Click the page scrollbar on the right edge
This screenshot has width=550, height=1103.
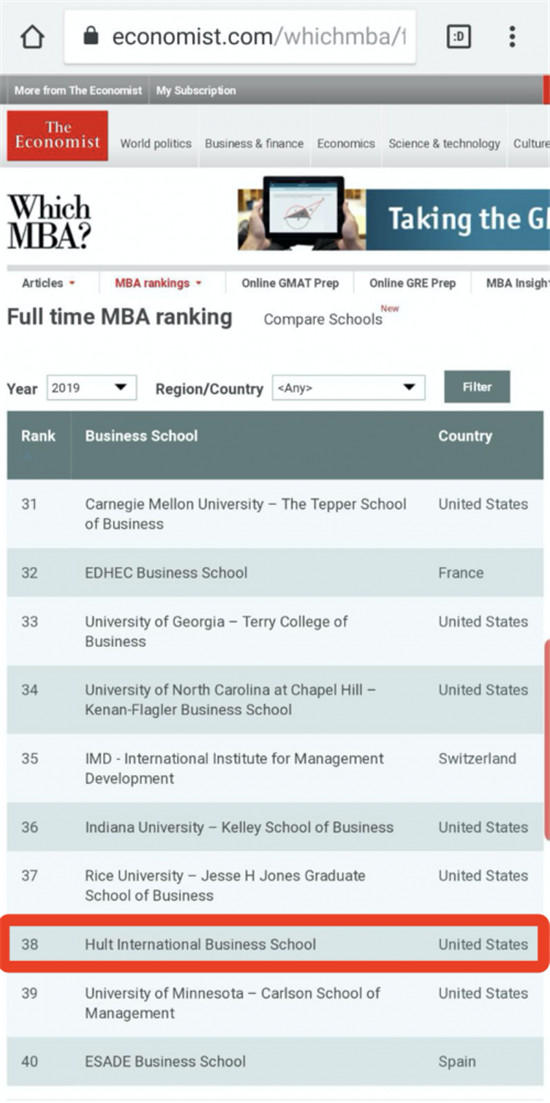(x=546, y=739)
